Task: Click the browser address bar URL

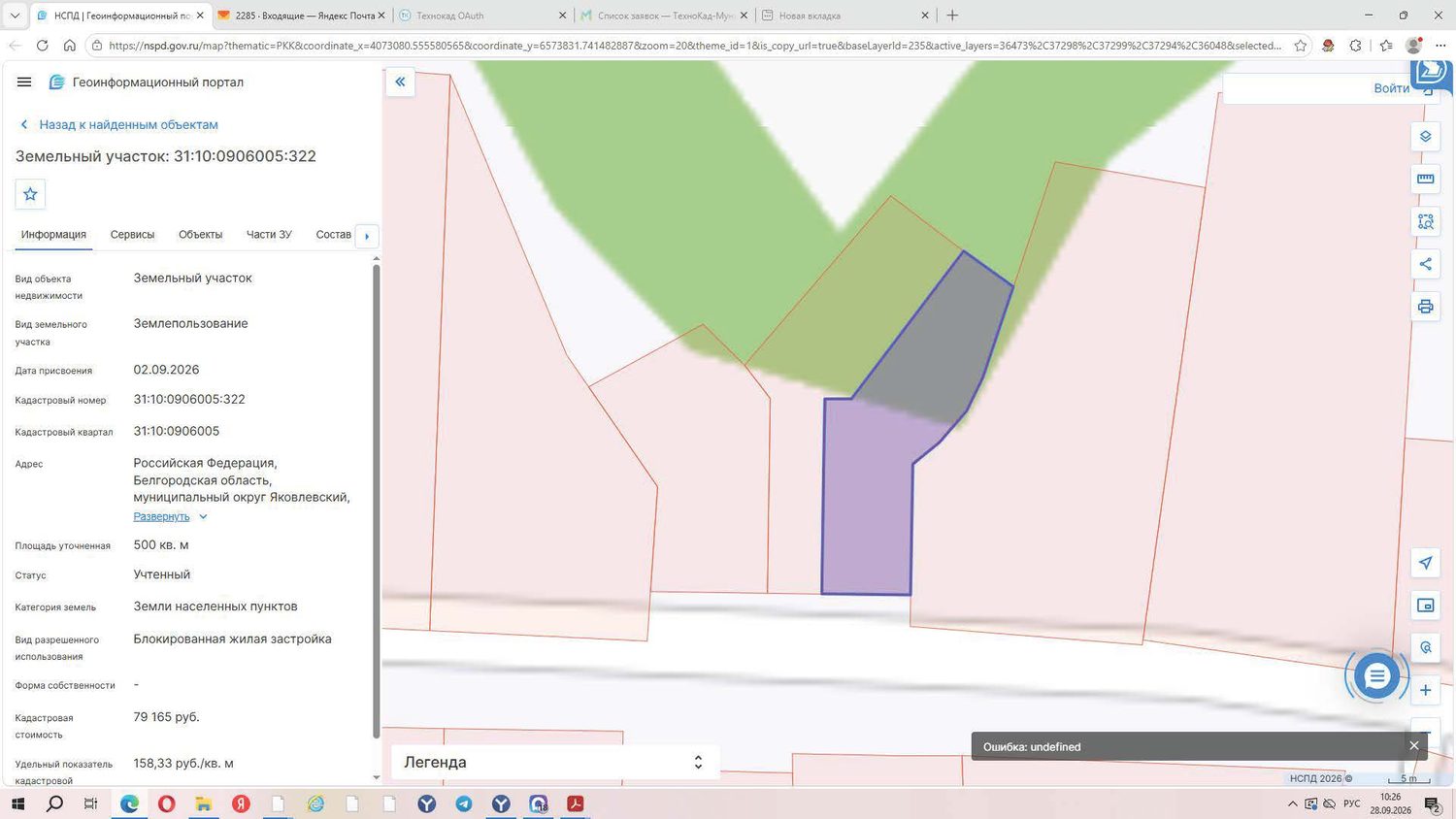Action: (x=694, y=46)
